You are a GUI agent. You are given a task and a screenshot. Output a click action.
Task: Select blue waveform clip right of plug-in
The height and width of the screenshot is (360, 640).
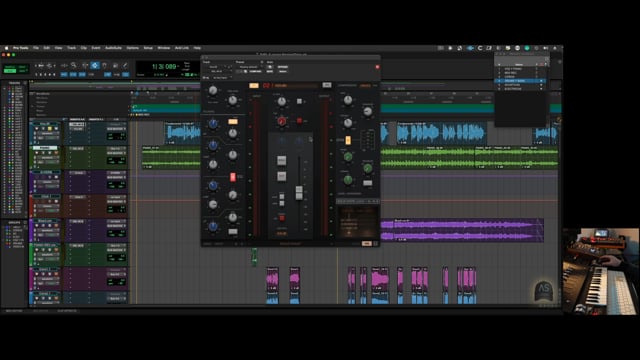442,133
